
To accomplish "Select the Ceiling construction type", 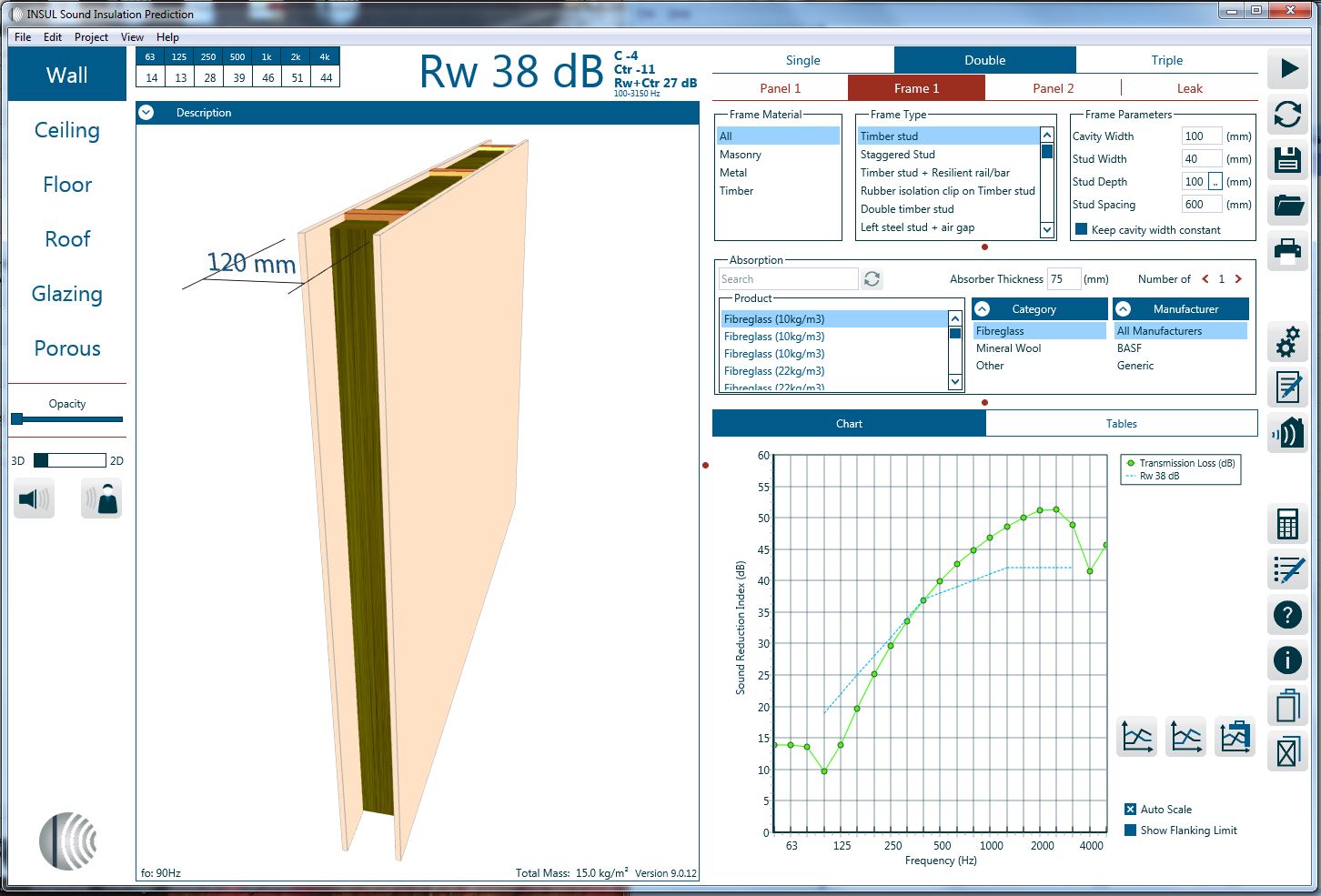I will [67, 130].
